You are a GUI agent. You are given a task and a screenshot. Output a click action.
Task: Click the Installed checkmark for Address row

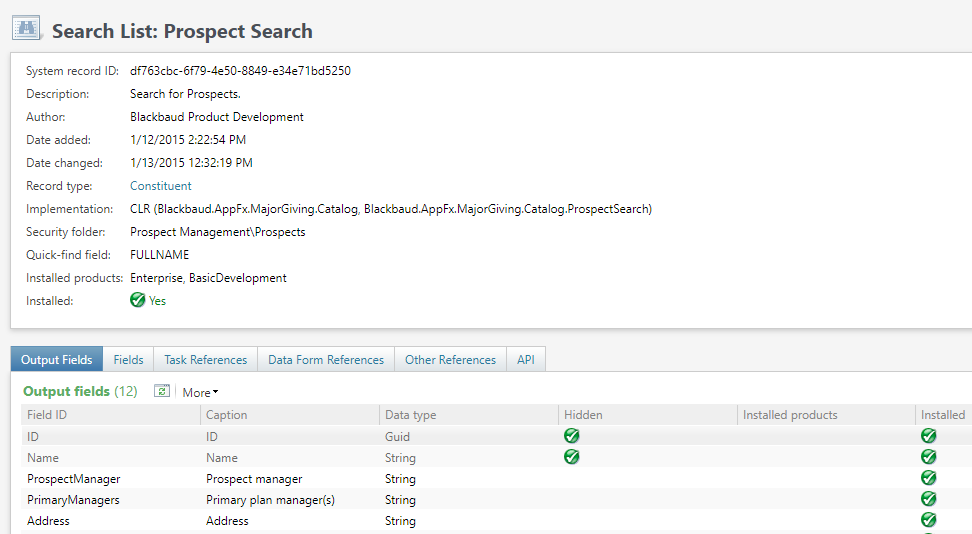click(928, 520)
